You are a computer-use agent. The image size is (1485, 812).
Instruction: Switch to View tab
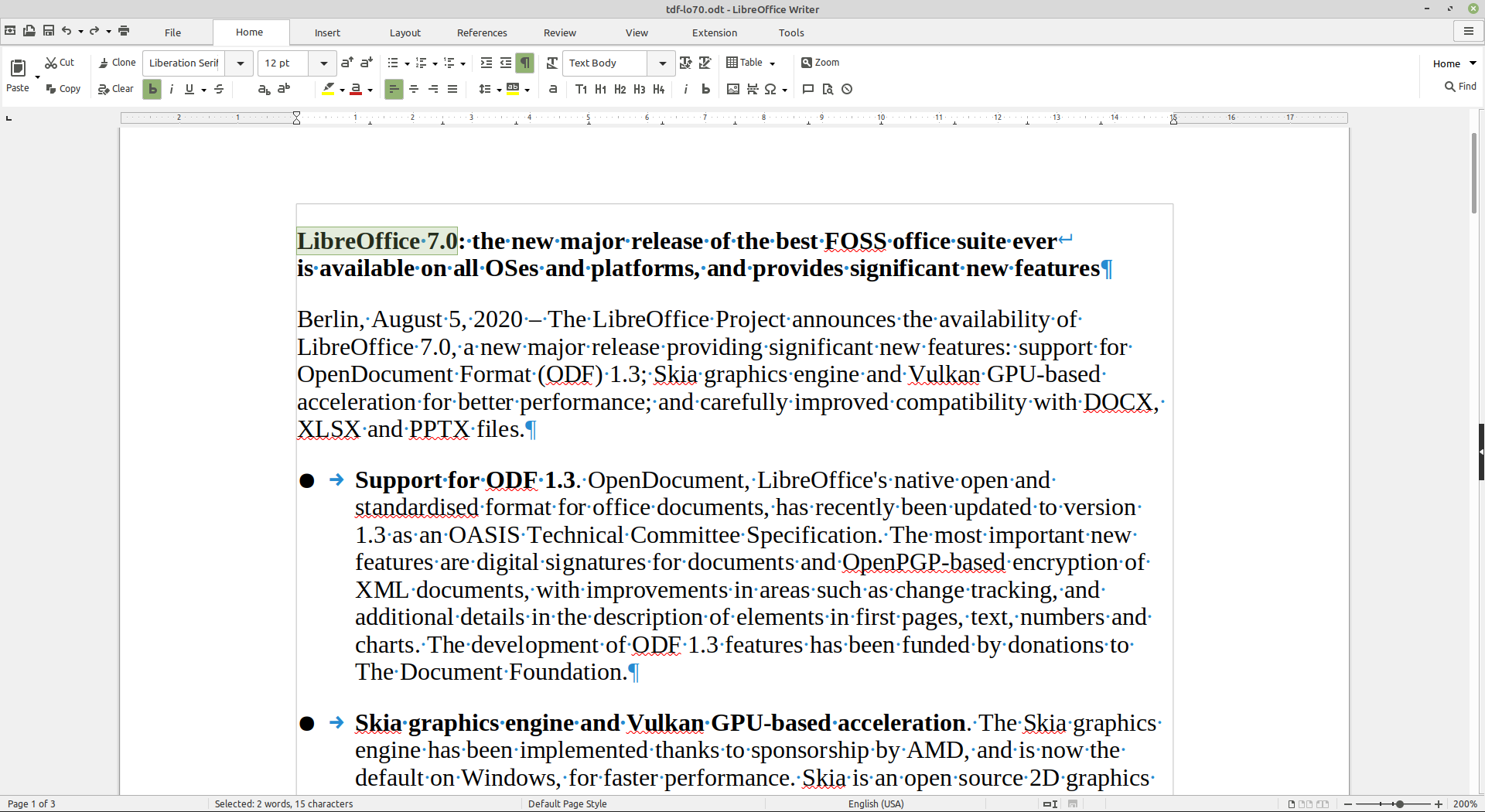(x=637, y=32)
